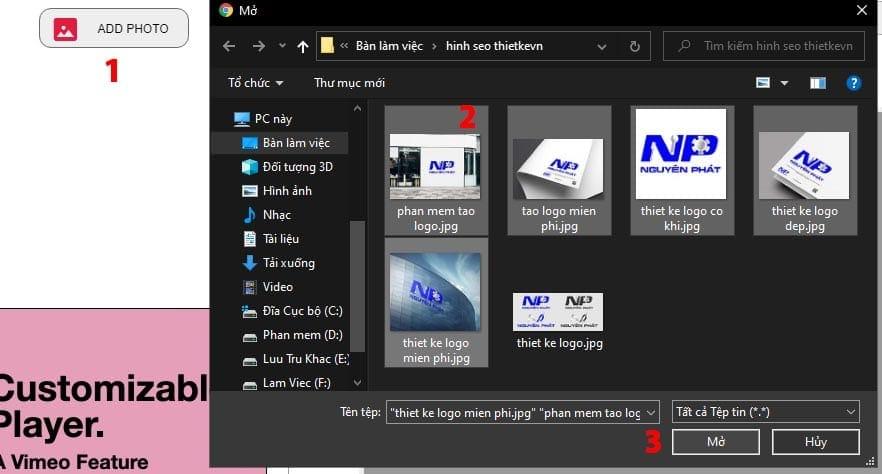Click the sidebar scroll-up arrow
The height and width of the screenshot is (474, 882).
coord(357,109)
